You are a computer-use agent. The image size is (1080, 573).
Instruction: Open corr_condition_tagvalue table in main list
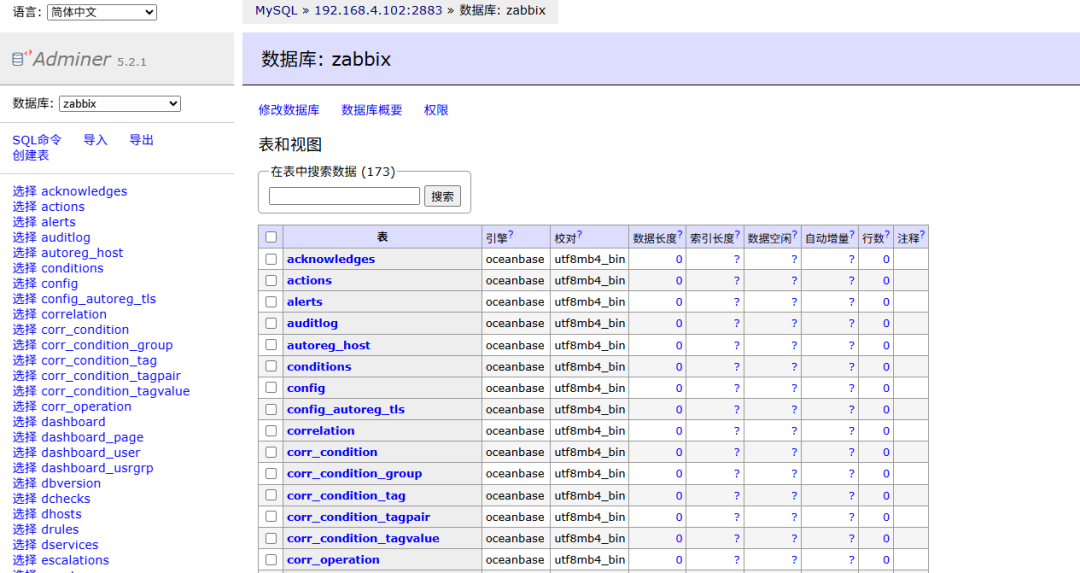pos(363,539)
